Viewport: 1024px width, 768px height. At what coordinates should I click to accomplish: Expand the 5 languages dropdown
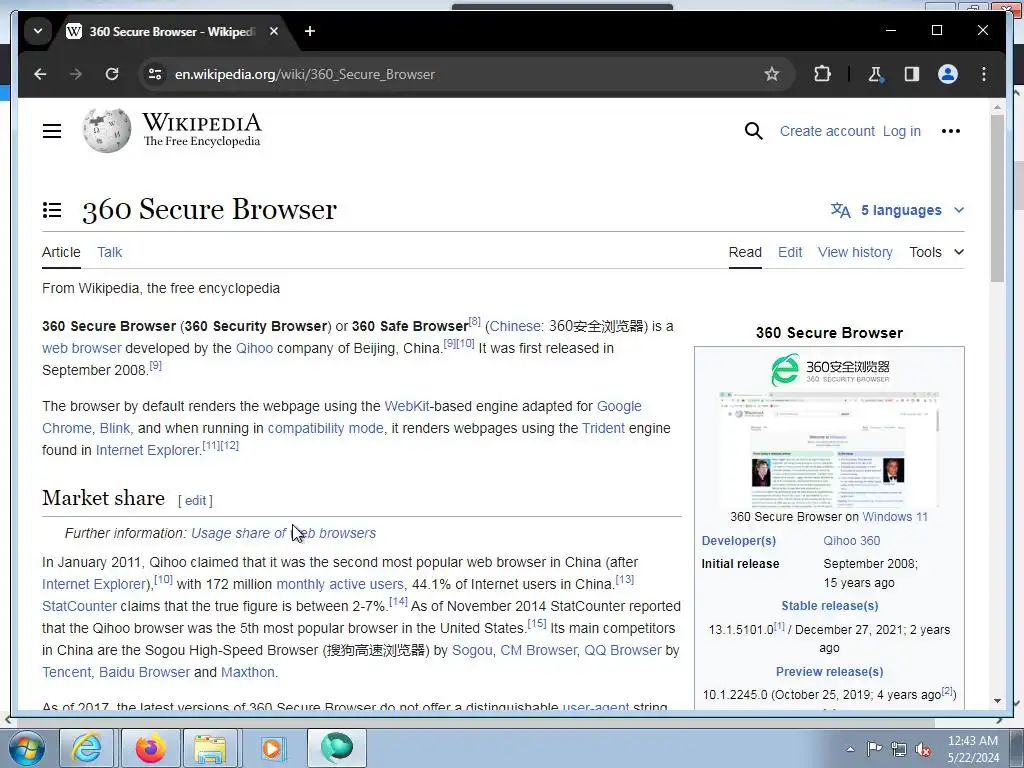tap(897, 210)
